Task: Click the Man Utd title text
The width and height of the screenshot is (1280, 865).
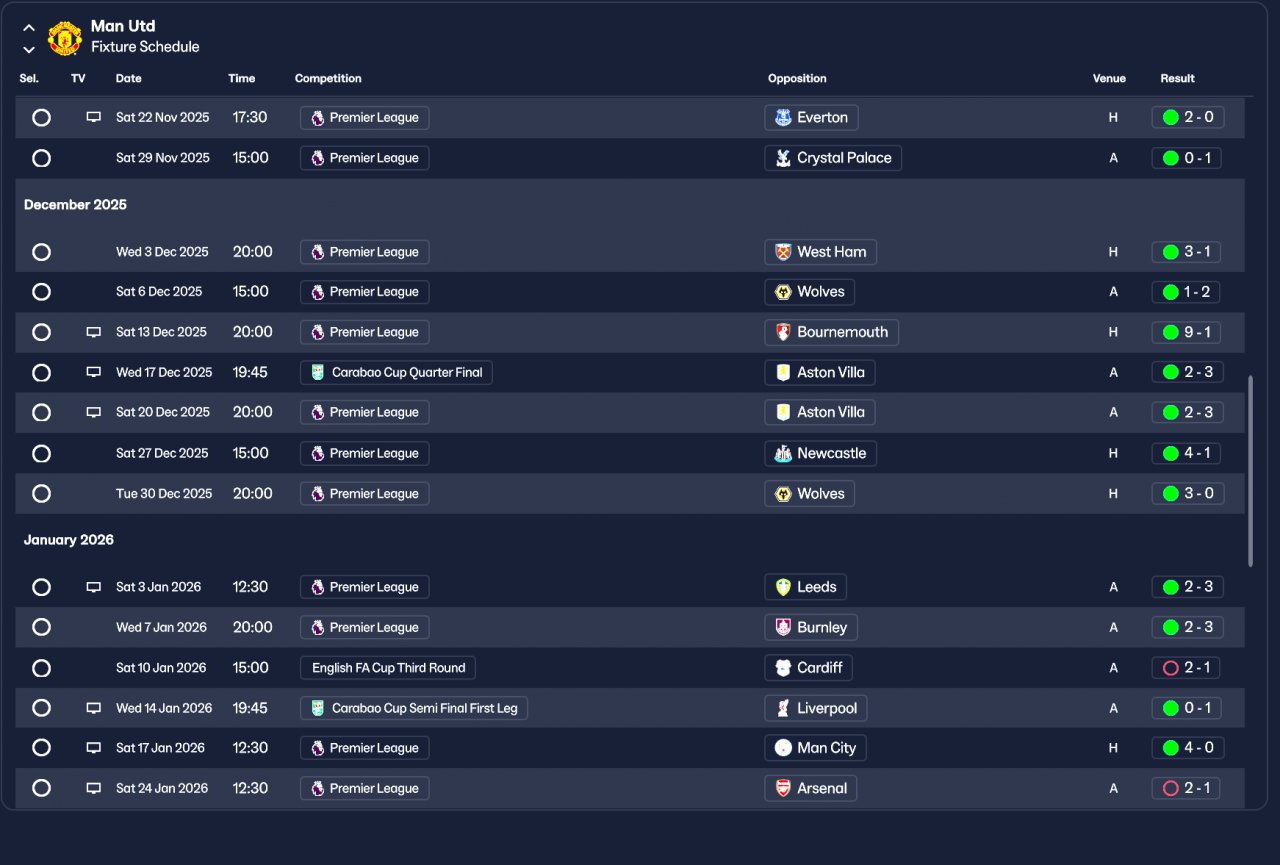Action: [123, 26]
